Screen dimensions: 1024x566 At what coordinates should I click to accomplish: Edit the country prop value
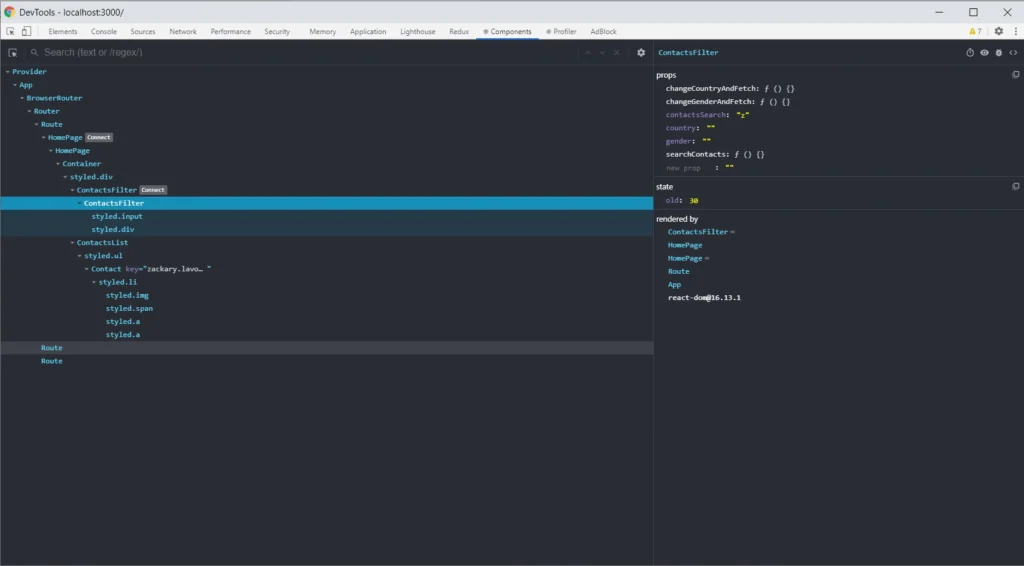tap(711, 128)
